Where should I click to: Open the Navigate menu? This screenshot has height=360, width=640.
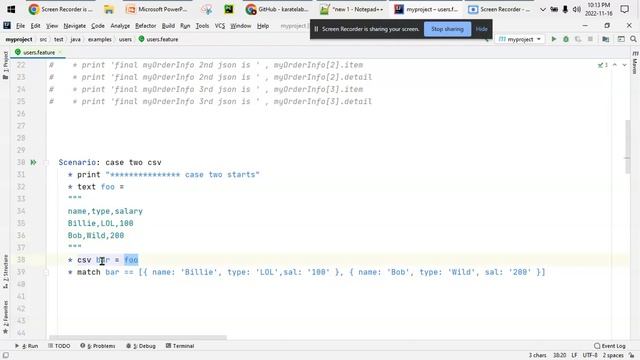[75, 26]
